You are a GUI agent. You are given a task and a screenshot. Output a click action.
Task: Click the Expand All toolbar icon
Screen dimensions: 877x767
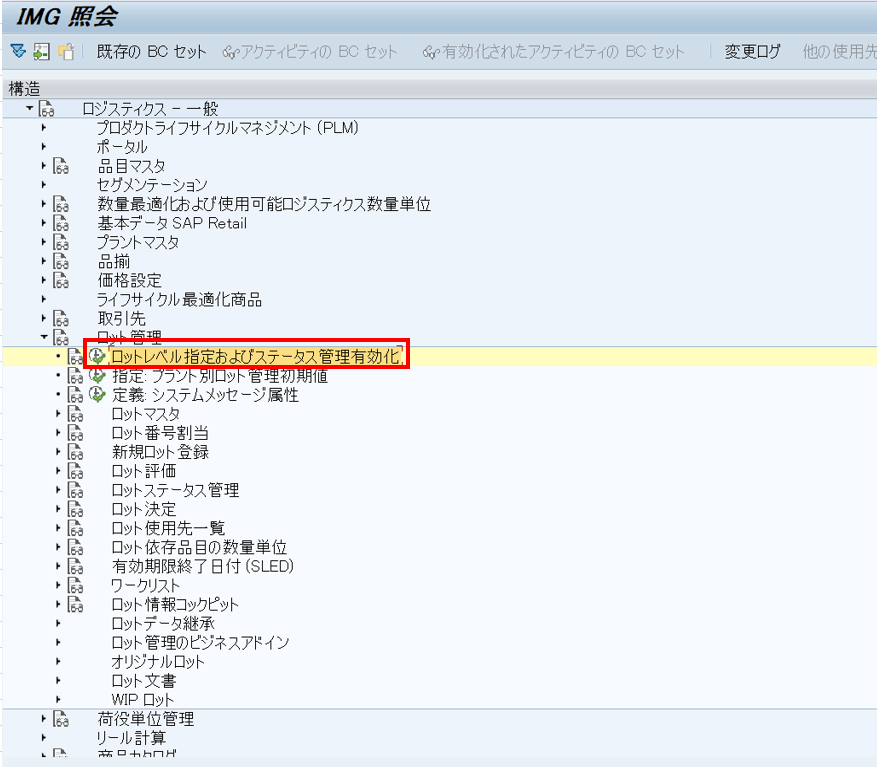coord(17,52)
